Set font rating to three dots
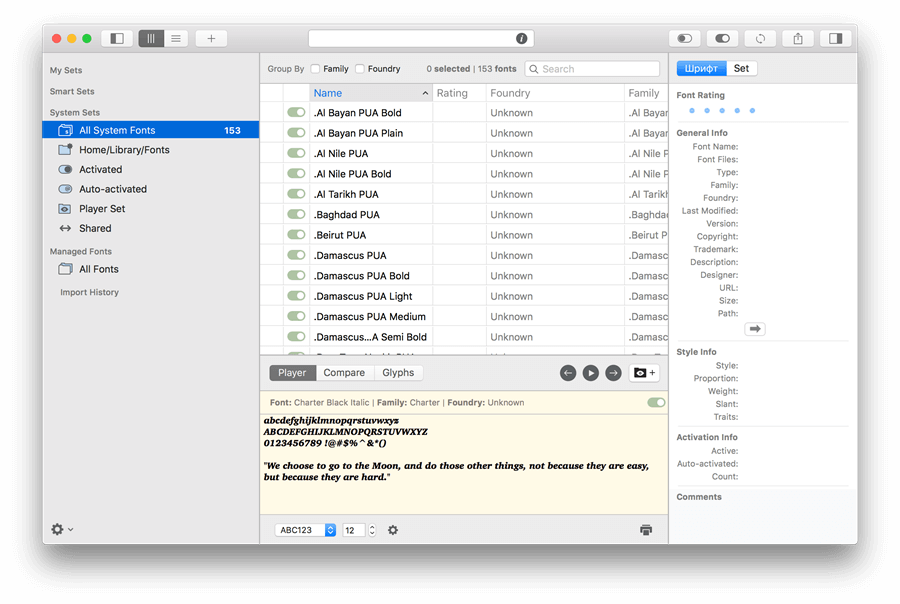 pyautogui.click(x=722, y=110)
